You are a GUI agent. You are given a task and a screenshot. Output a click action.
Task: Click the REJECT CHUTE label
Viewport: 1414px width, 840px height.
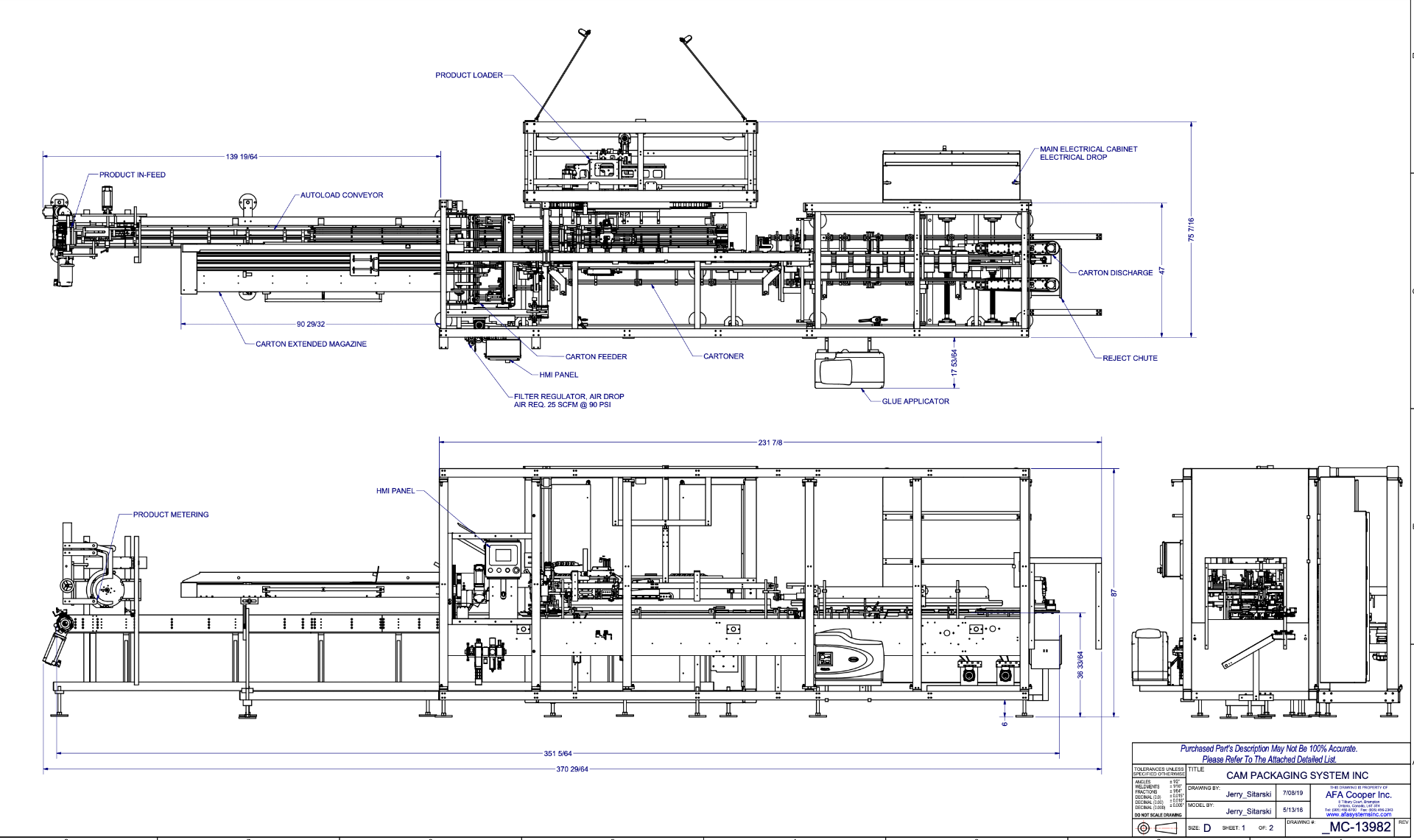1130,358
